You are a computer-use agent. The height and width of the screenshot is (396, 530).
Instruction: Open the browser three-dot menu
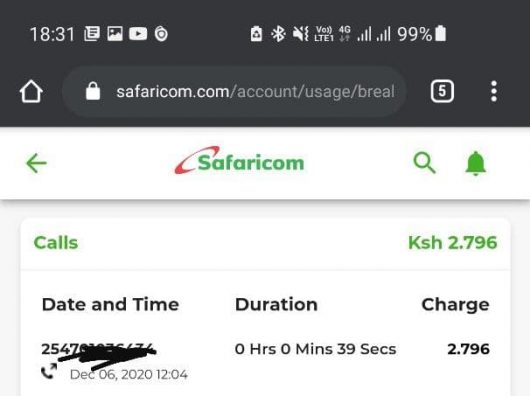494,91
